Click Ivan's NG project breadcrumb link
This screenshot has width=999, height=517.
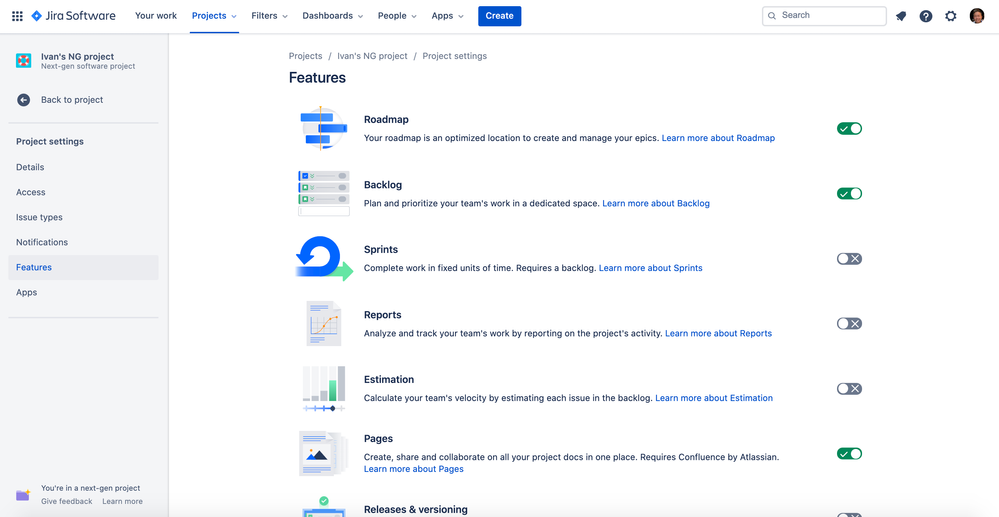372,56
